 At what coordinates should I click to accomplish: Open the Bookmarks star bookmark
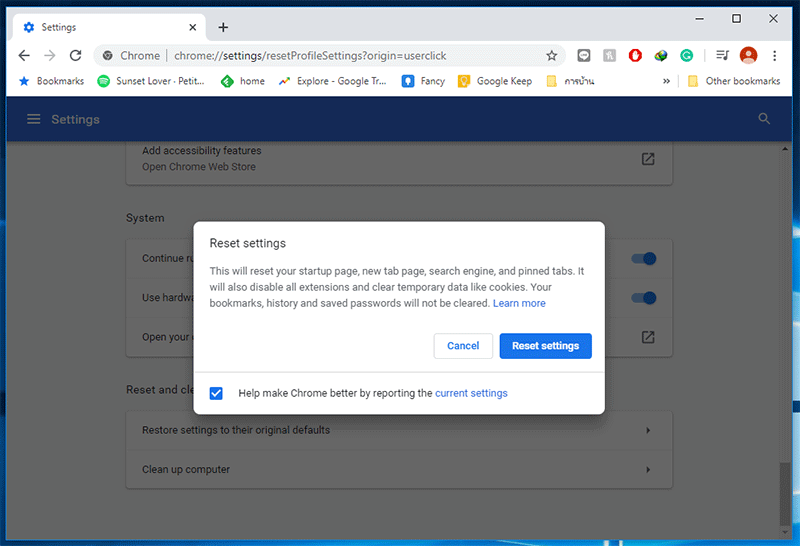[x=51, y=81]
